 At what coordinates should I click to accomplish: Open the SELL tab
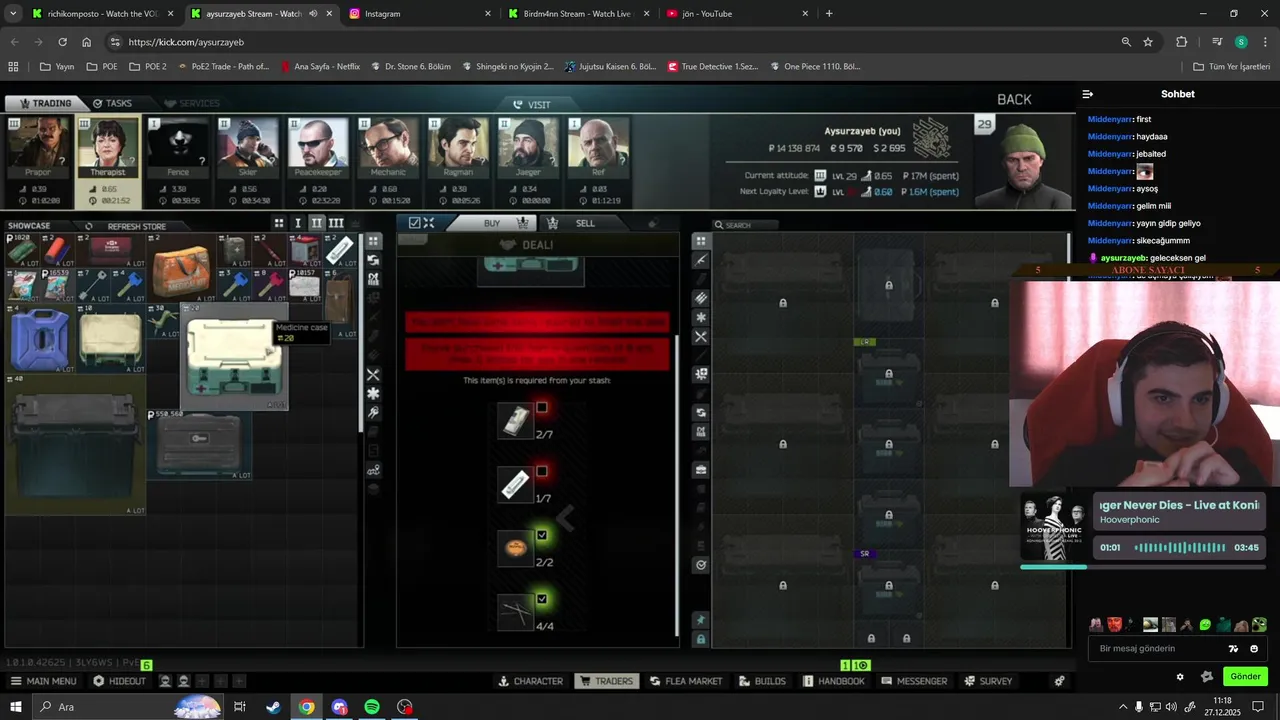click(585, 223)
